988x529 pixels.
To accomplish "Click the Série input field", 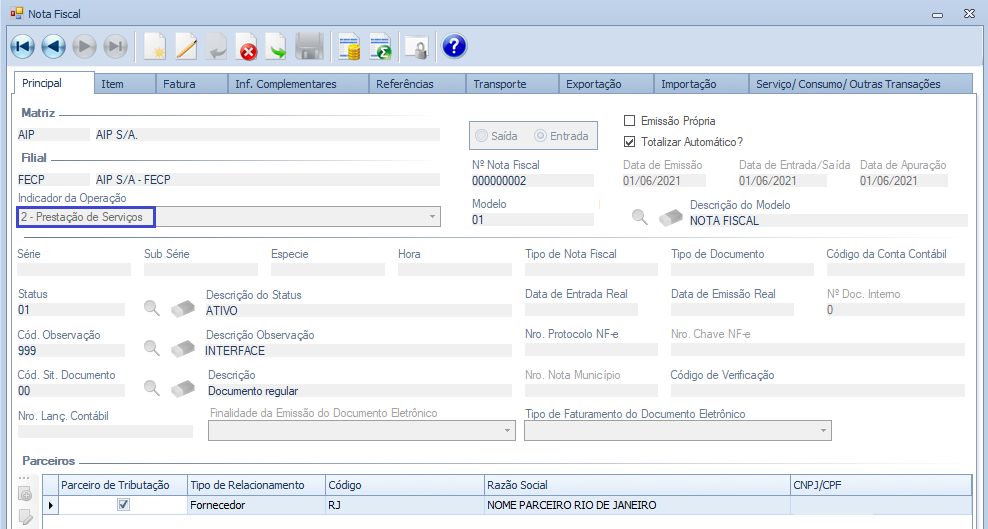I will (x=74, y=270).
